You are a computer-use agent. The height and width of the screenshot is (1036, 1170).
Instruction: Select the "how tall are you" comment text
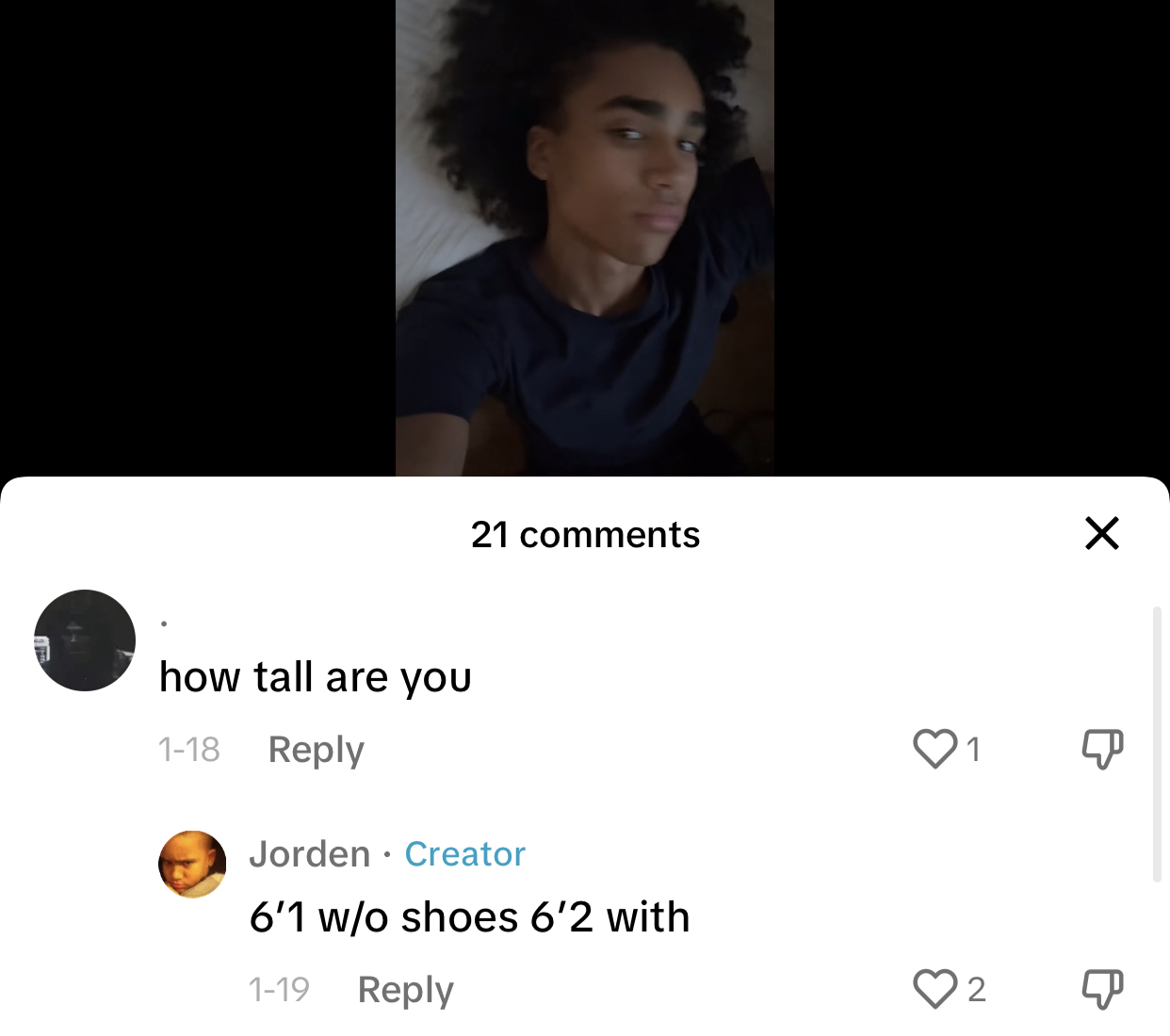click(316, 677)
